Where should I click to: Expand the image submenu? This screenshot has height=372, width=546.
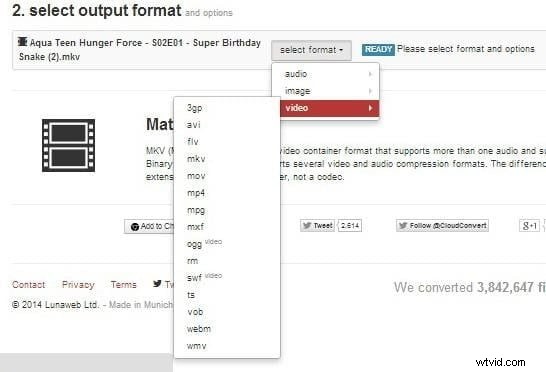pyautogui.click(x=326, y=91)
